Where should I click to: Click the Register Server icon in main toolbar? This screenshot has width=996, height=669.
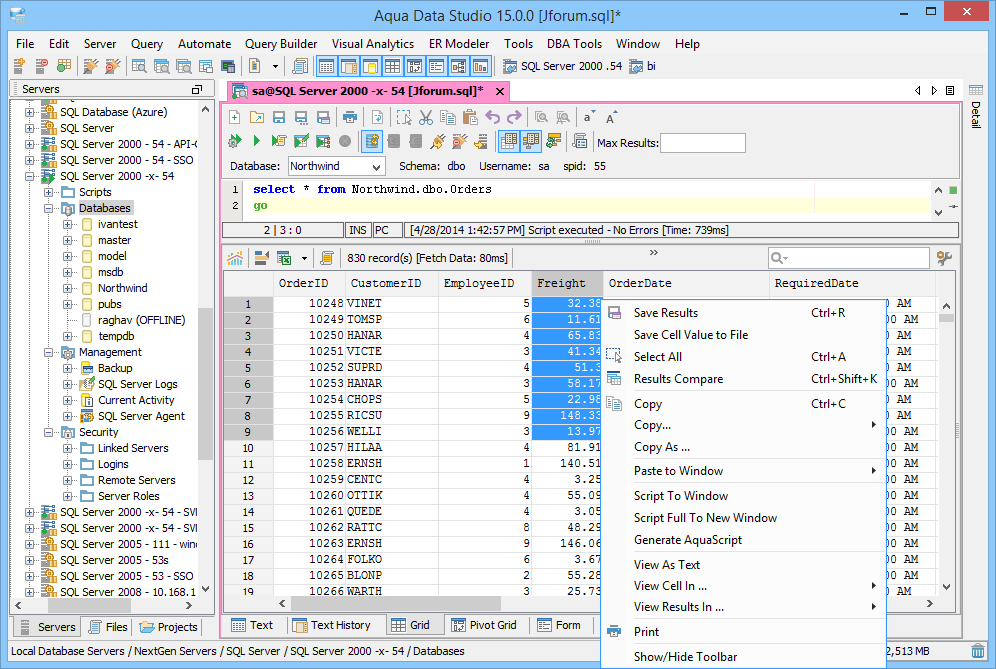point(19,66)
